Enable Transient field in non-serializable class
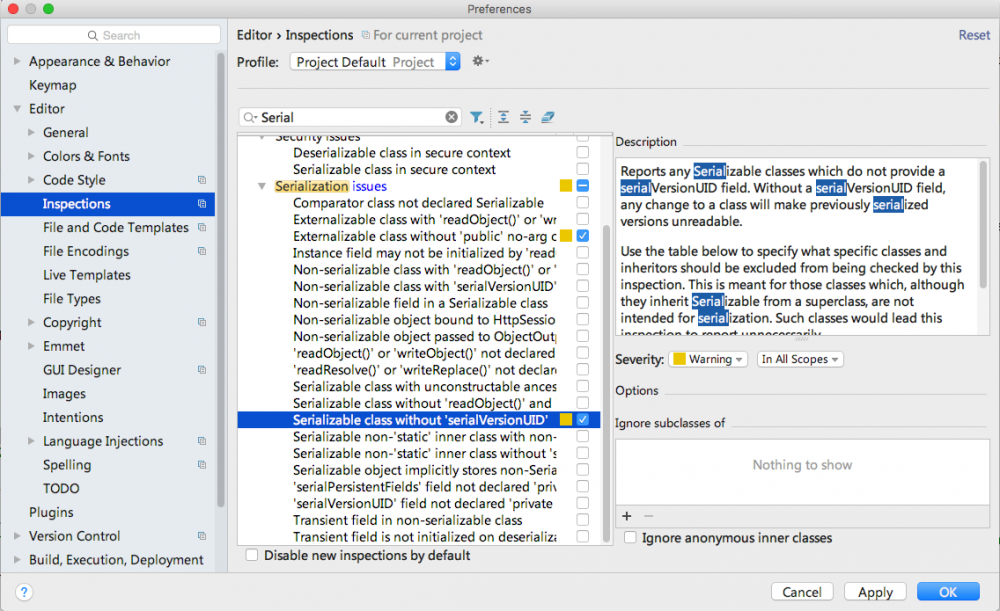Image resolution: width=1000 pixels, height=611 pixels. pyautogui.click(x=583, y=520)
